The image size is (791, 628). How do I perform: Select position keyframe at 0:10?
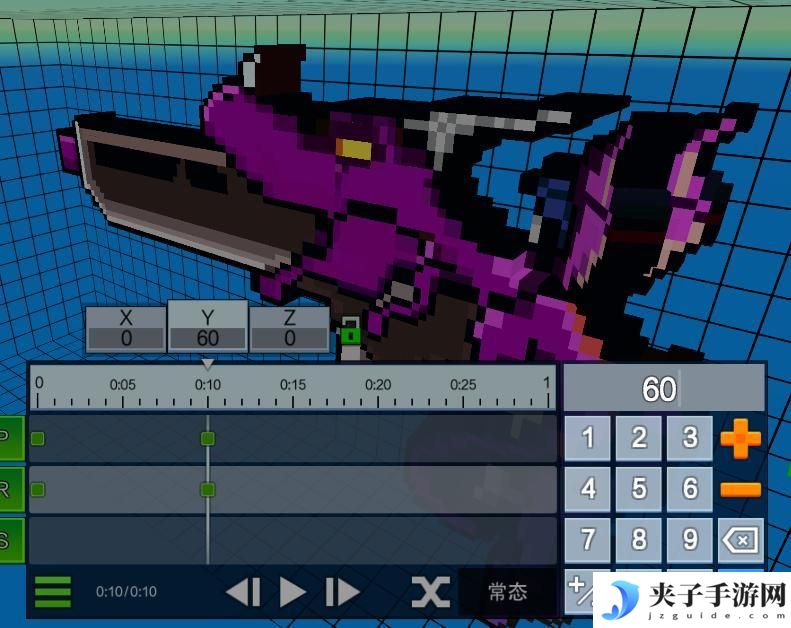(x=207, y=438)
